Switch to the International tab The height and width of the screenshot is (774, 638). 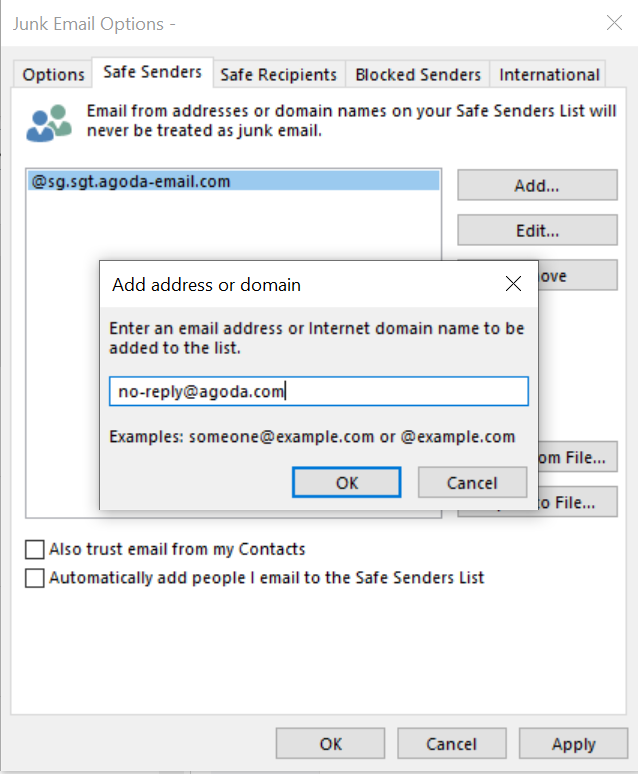[x=549, y=75]
